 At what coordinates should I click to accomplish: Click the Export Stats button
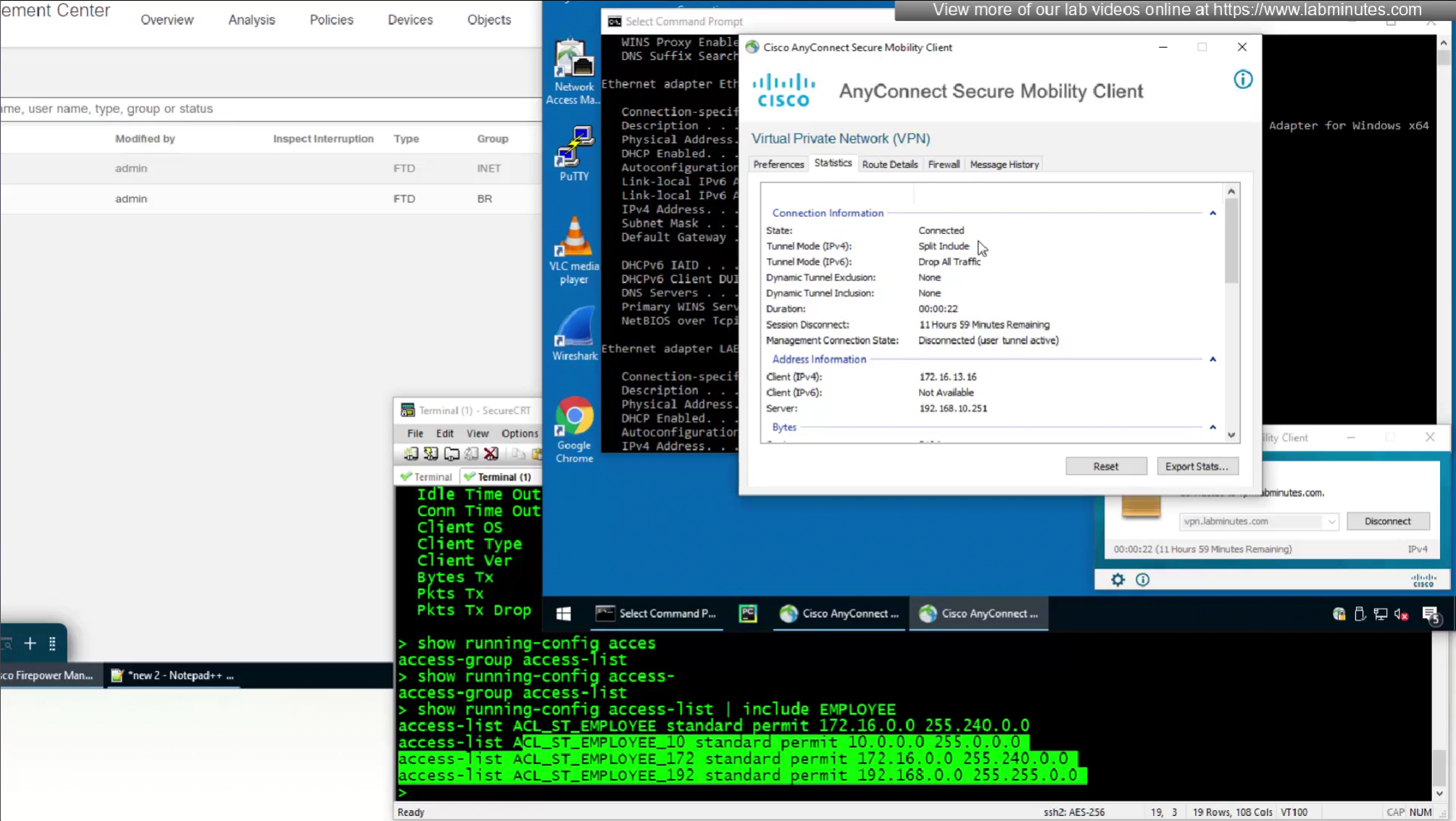(x=1197, y=467)
